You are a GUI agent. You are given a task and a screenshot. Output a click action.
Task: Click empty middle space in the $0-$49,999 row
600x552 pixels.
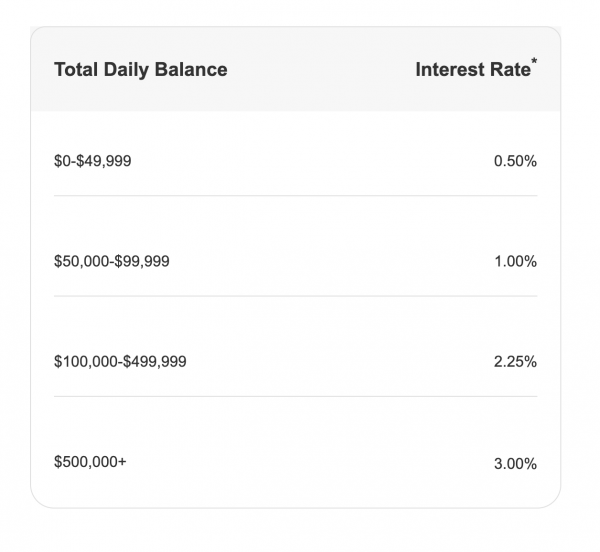(300, 160)
